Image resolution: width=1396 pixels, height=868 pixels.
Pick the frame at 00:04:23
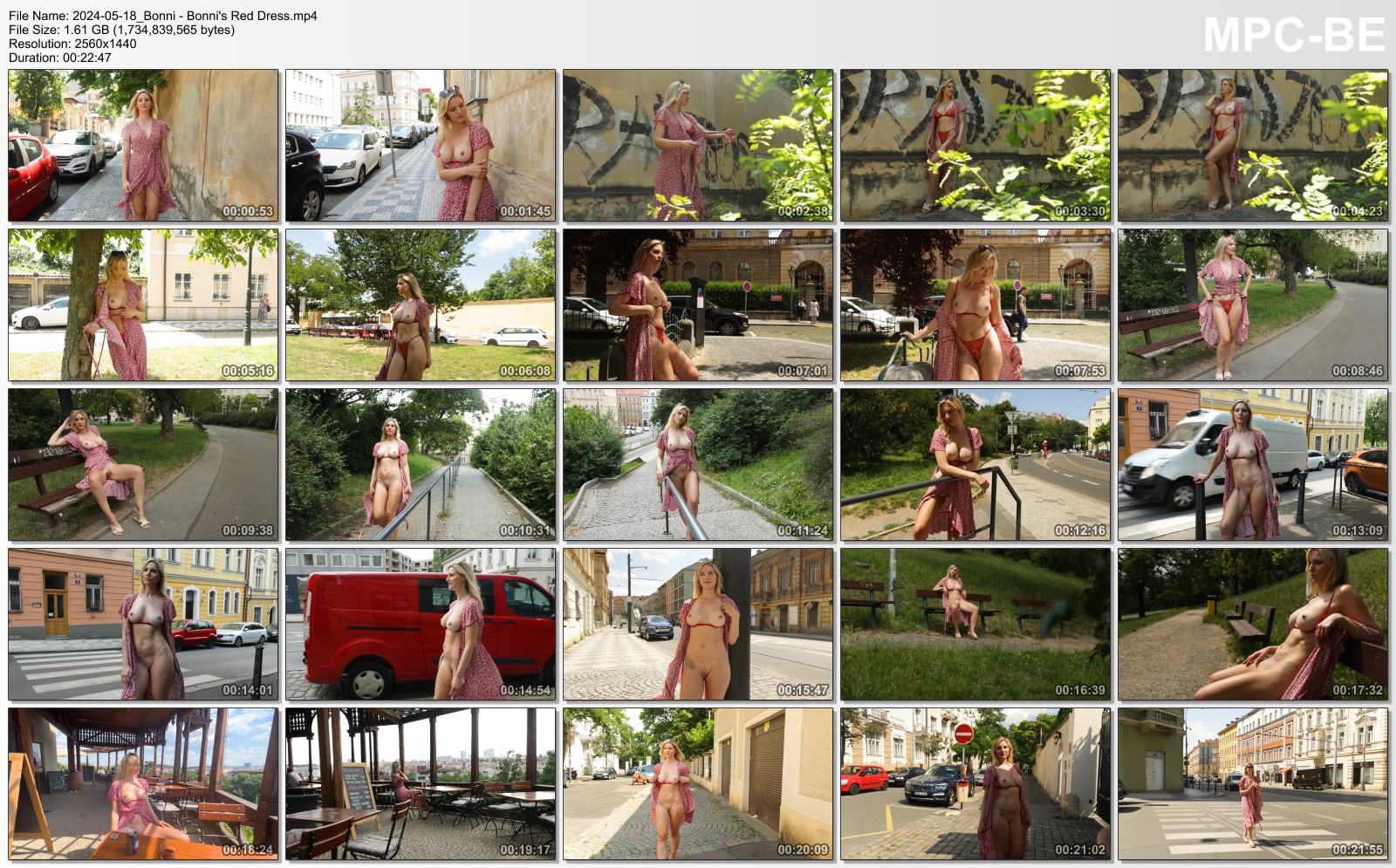tap(1253, 146)
